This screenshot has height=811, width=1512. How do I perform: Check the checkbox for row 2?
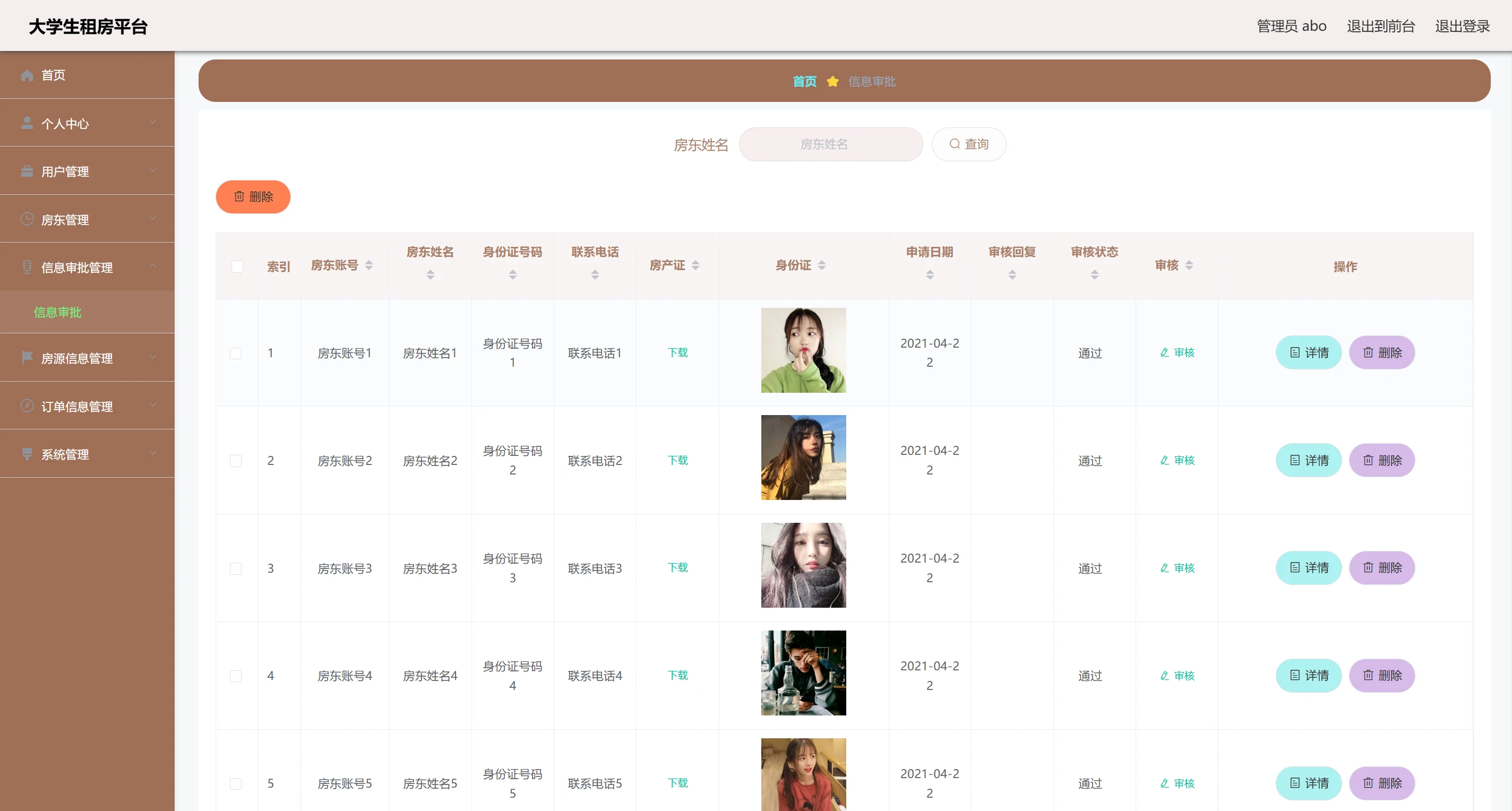(236, 461)
